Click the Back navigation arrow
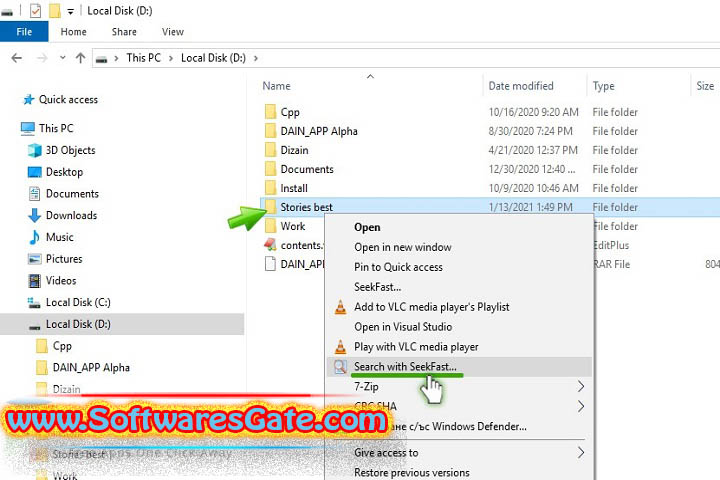The height and width of the screenshot is (480, 720). (x=17, y=58)
